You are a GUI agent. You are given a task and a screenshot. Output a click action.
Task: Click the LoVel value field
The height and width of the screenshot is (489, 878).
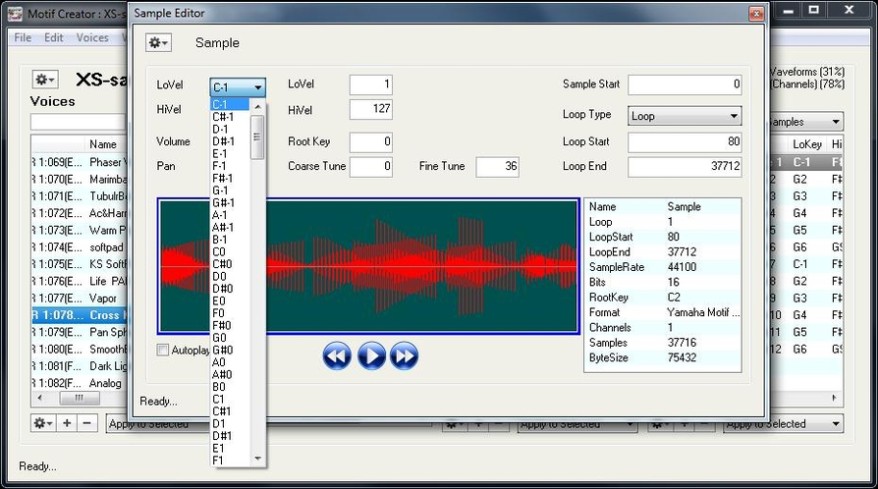371,85
